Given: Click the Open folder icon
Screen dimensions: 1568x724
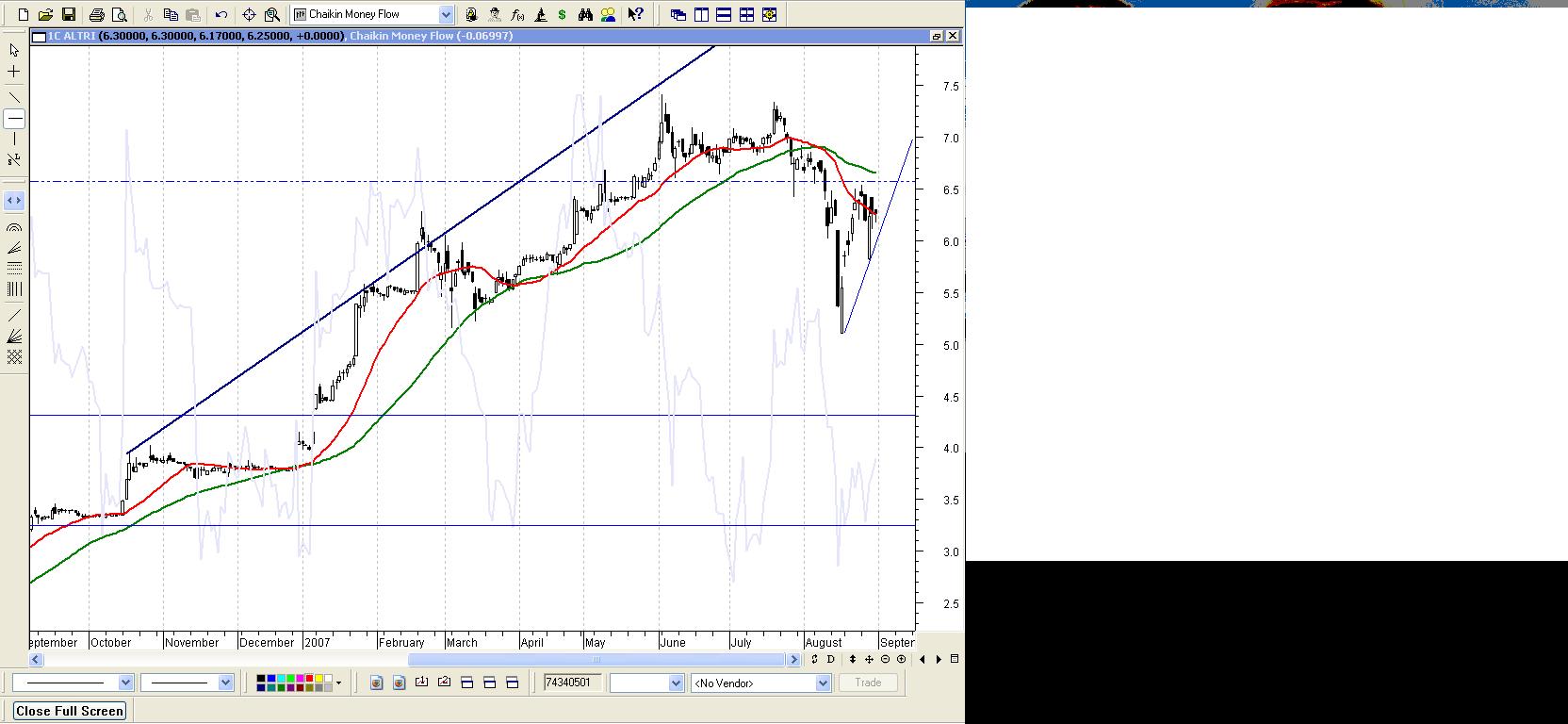Looking at the screenshot, I should 45,14.
